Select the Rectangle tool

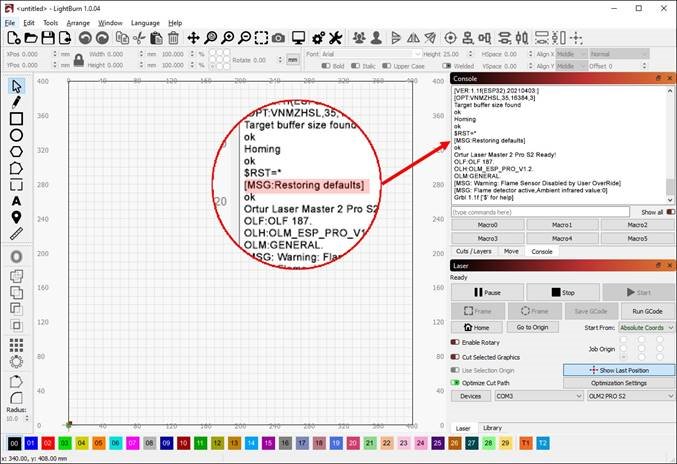tap(16, 119)
